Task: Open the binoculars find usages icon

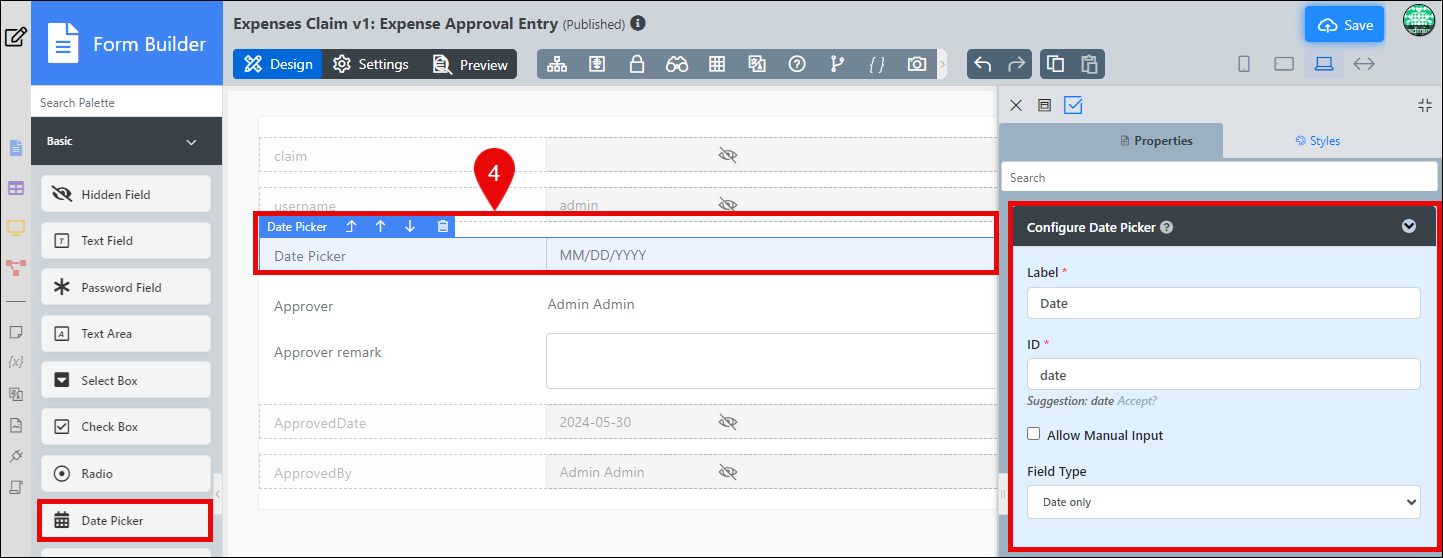Action: coord(677,64)
